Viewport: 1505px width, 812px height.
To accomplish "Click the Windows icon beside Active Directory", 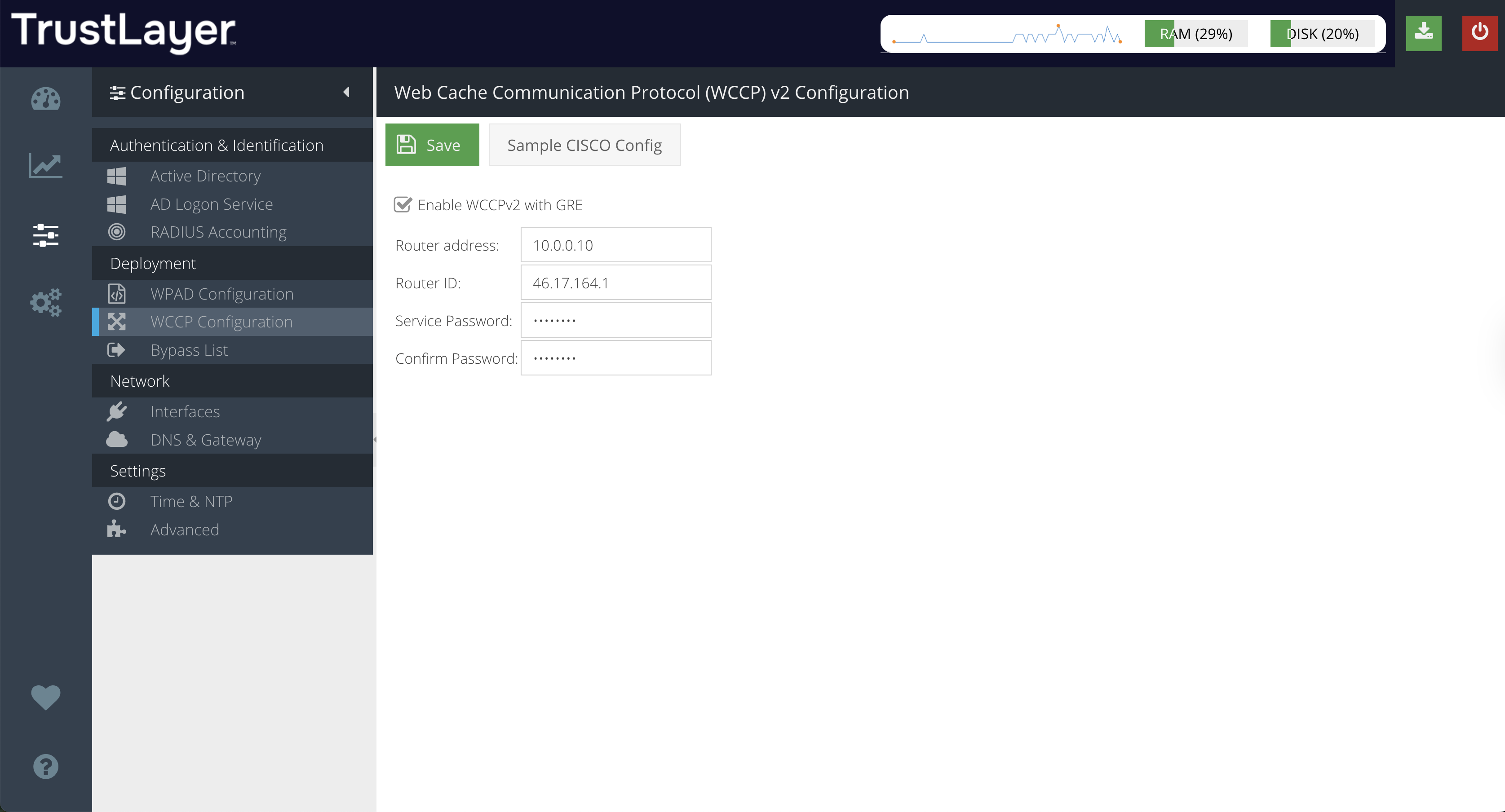I will 117,176.
